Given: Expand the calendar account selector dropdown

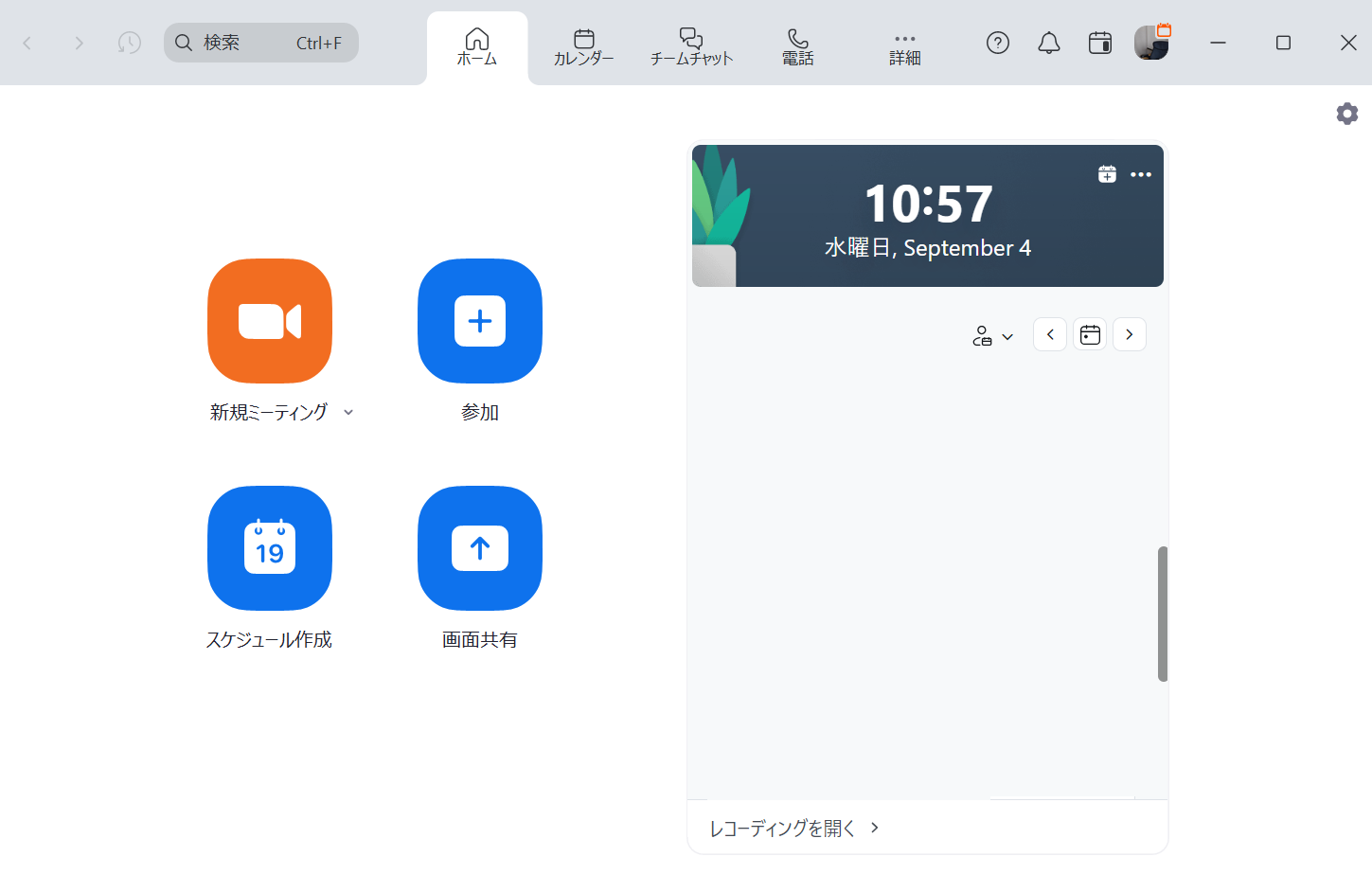Looking at the screenshot, I should tap(993, 336).
